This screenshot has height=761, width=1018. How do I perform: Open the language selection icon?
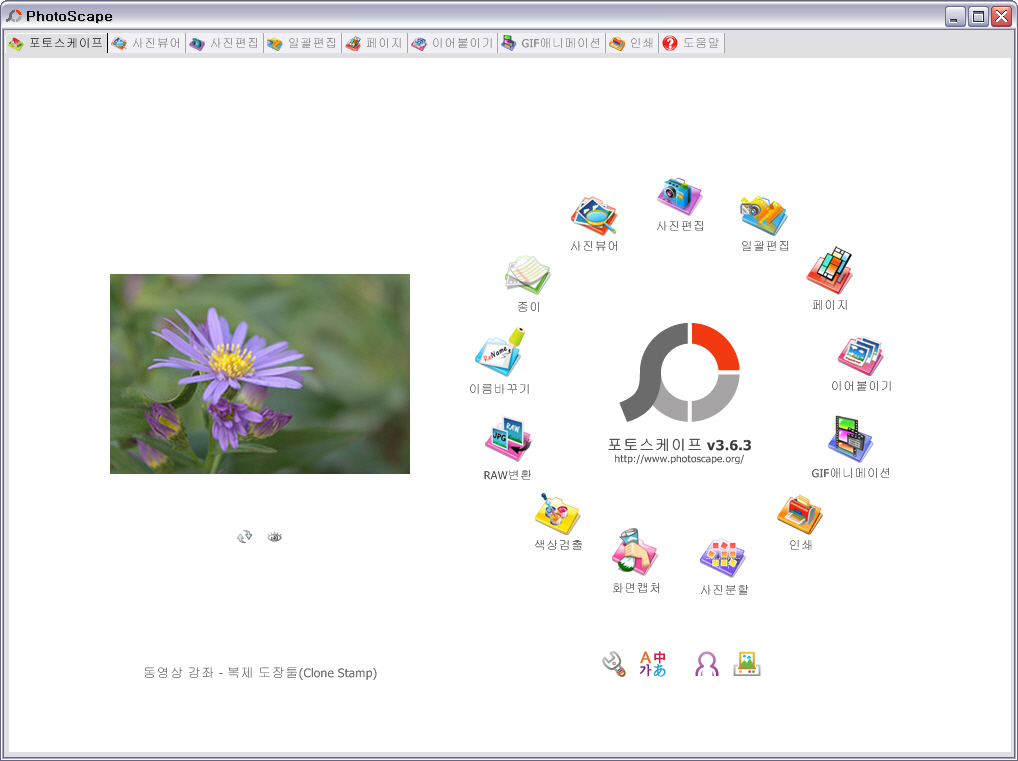pyautogui.click(x=653, y=664)
